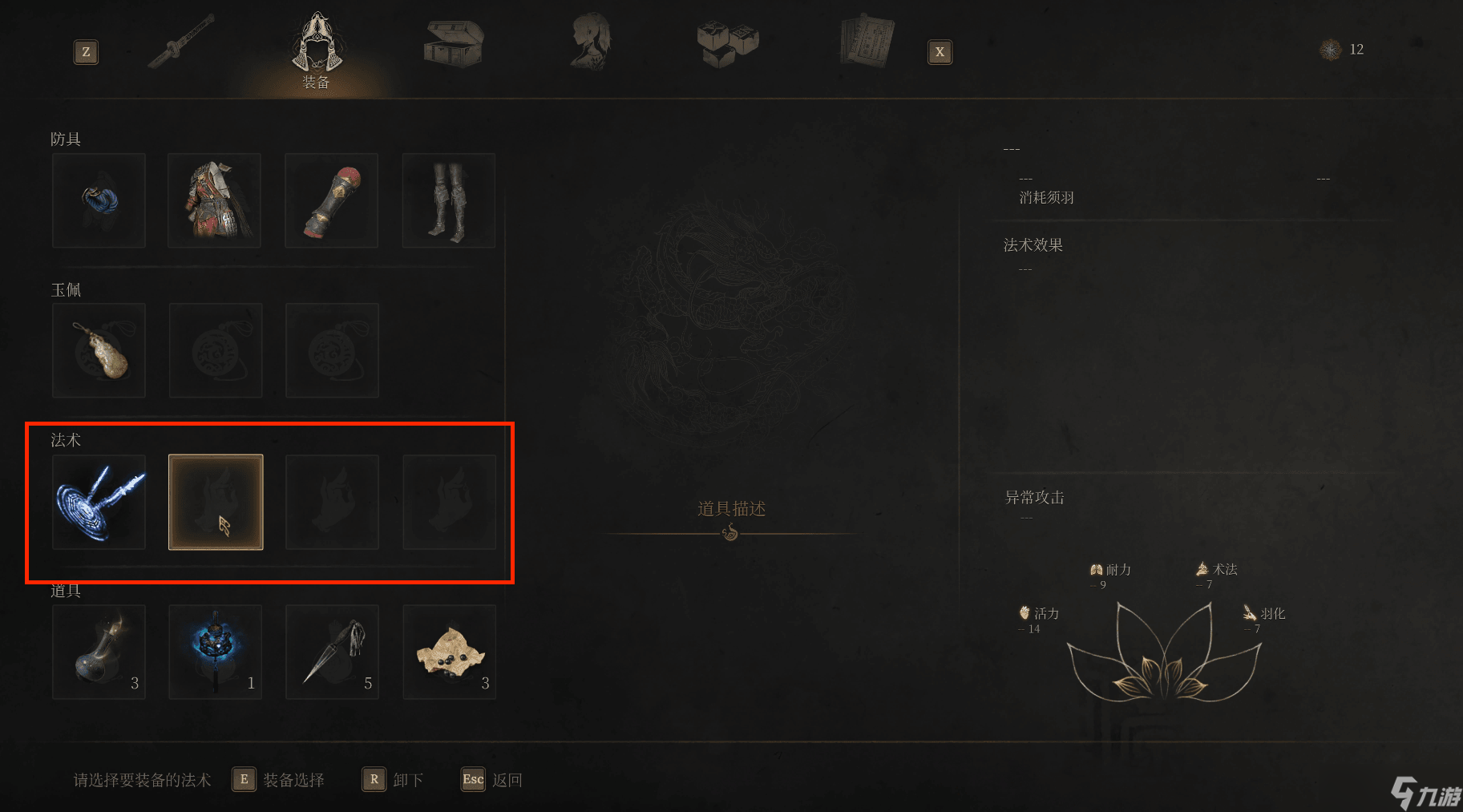Click the 卸下 R key prompt
Screen dimensions: 1463x812
tap(393, 780)
